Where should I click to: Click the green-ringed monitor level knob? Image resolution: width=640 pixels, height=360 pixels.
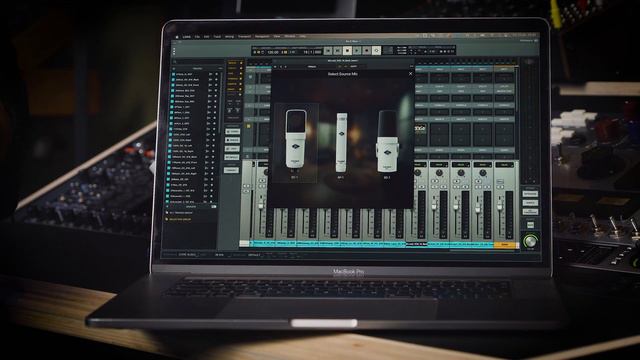click(x=530, y=241)
